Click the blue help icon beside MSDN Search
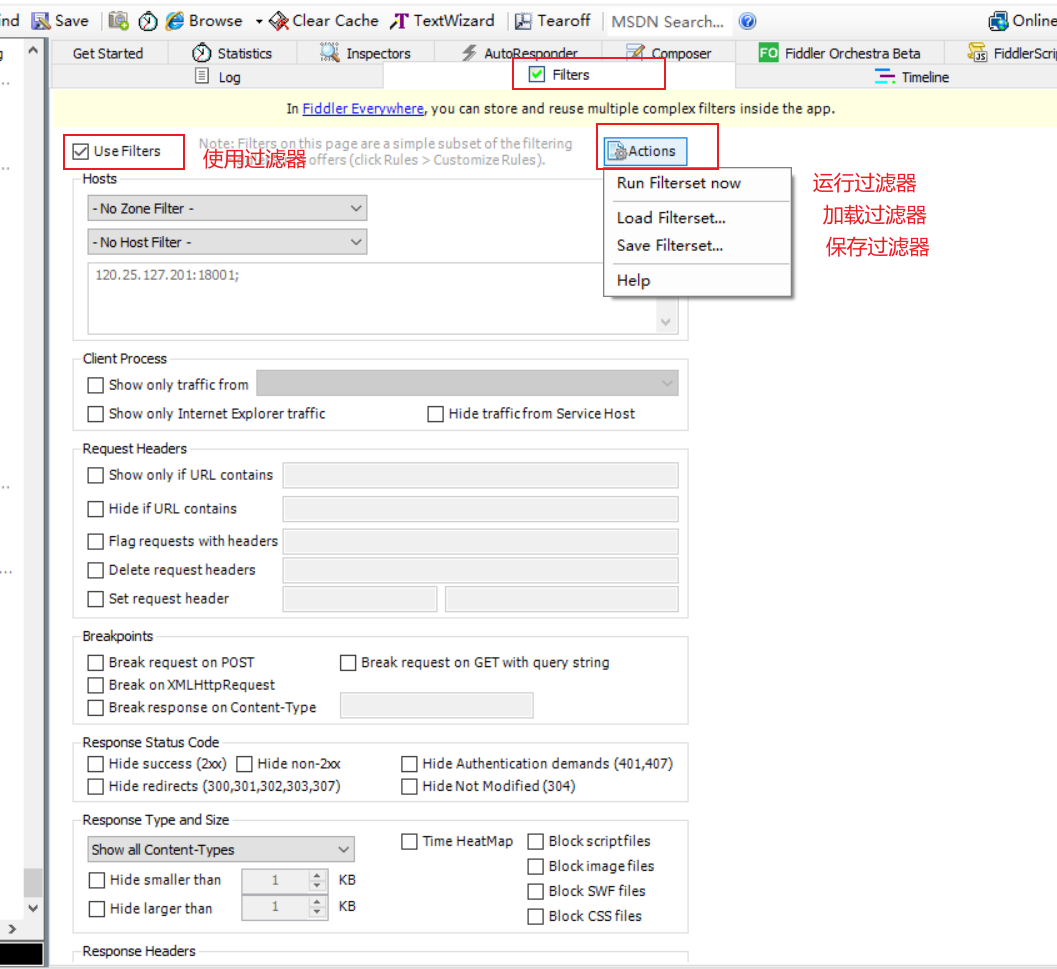The image size is (1057, 969). coord(747,21)
